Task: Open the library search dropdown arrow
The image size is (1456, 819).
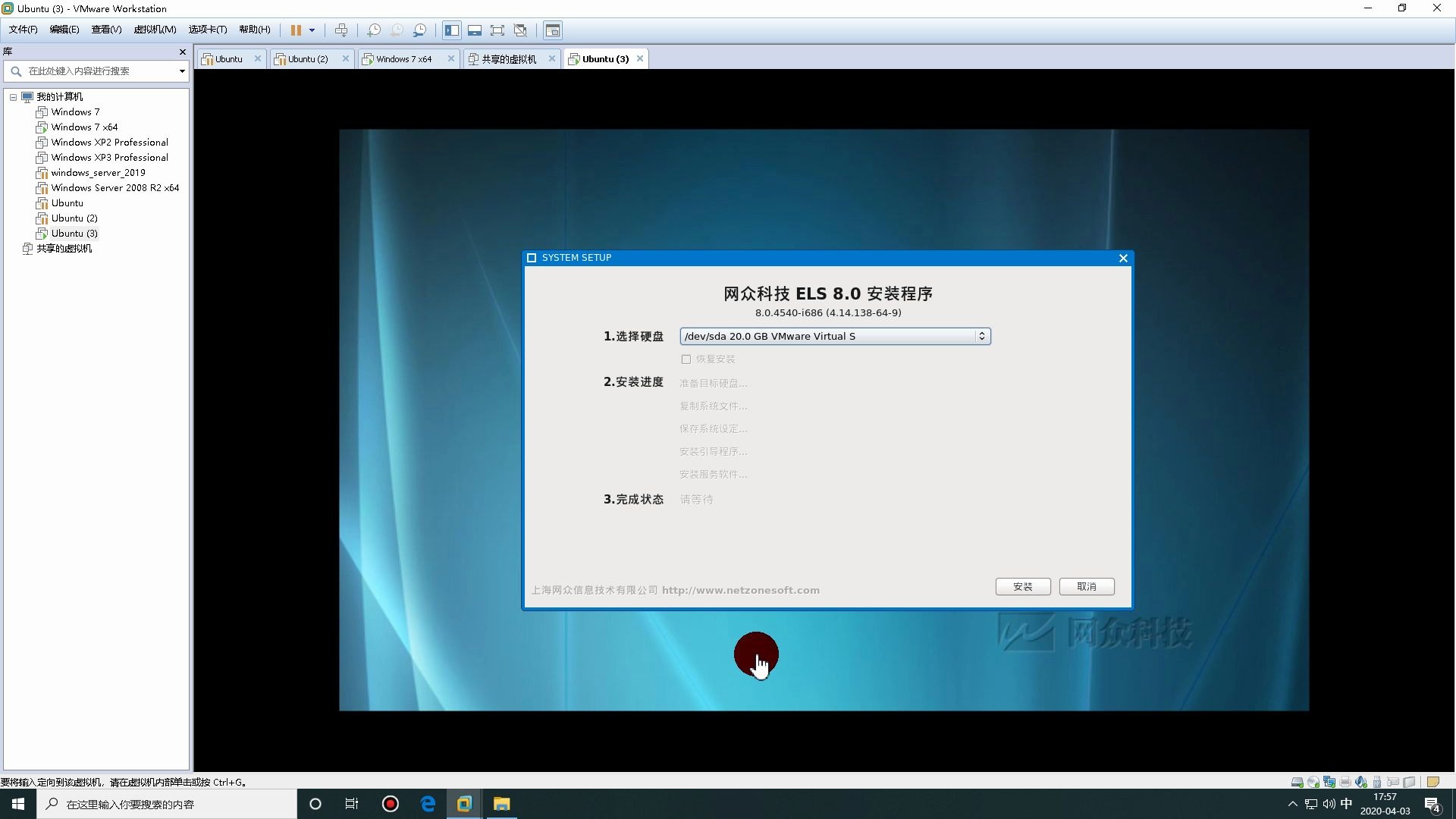Action: tap(182, 71)
